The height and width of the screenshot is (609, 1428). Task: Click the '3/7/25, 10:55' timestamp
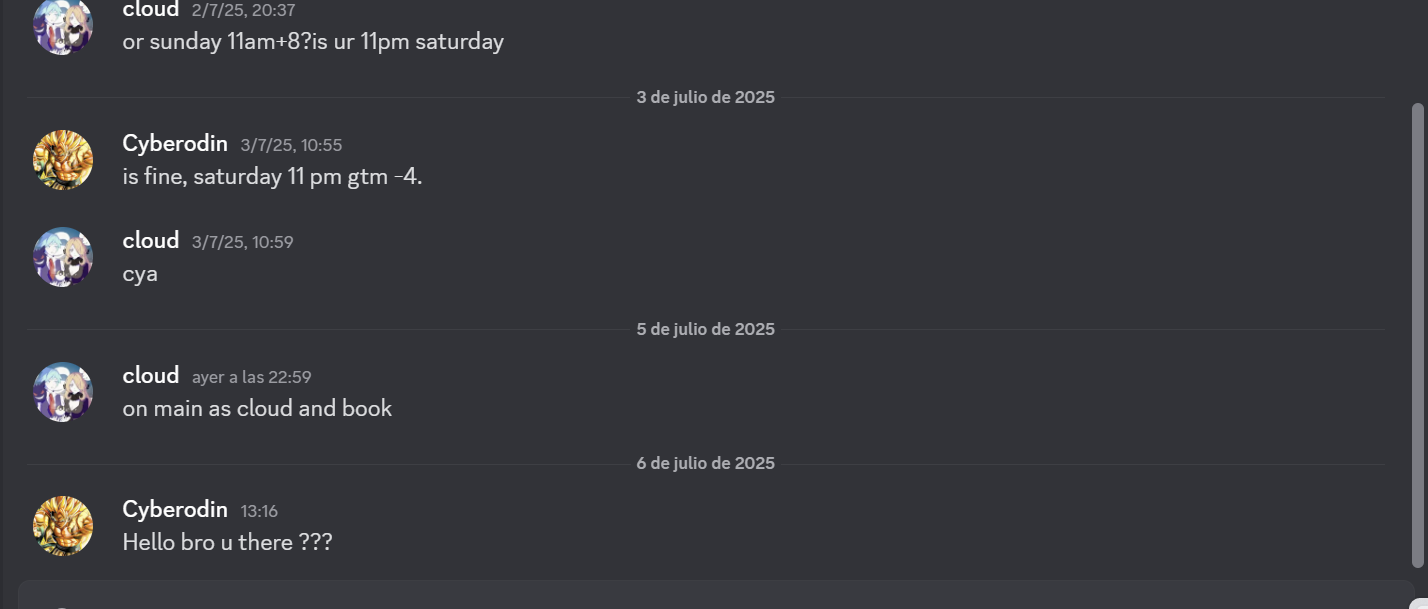coord(291,145)
